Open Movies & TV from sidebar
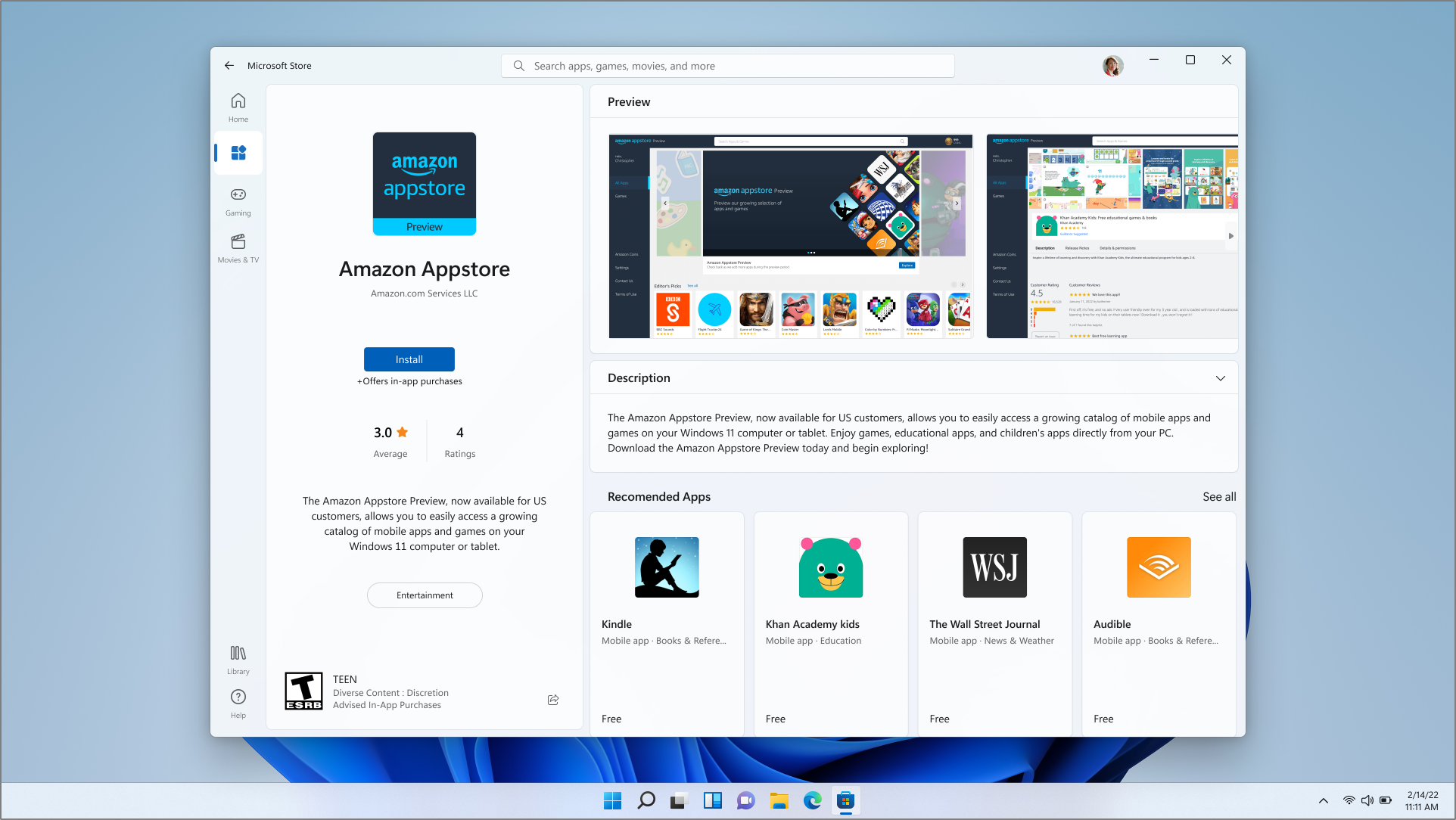The image size is (1456, 820). (x=236, y=248)
